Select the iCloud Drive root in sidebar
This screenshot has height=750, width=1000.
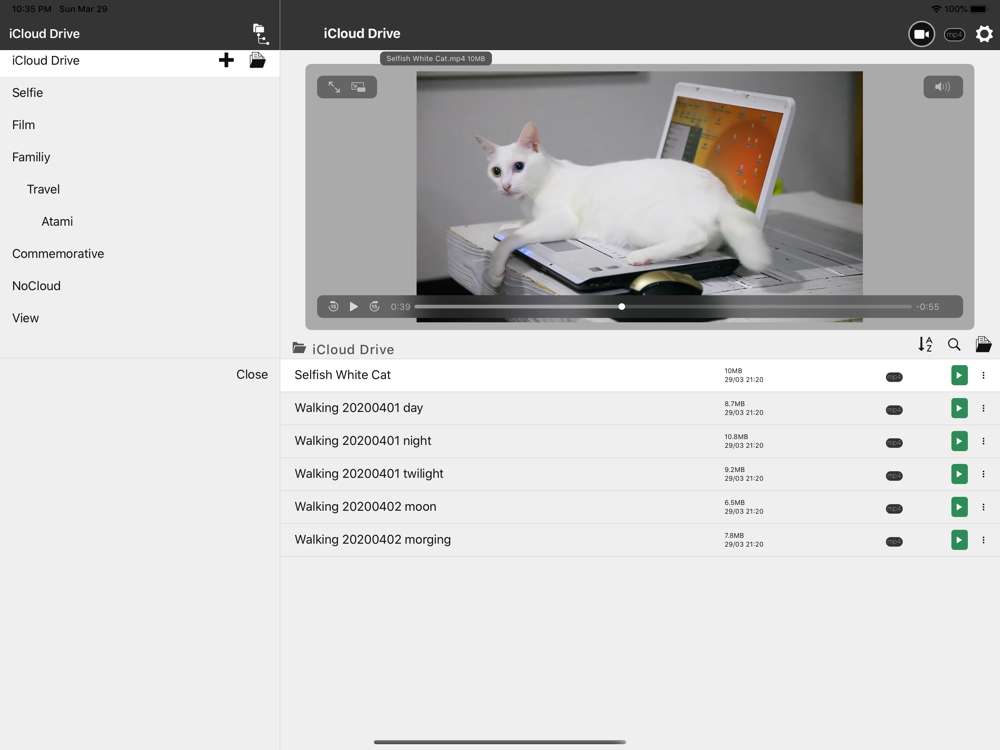pos(46,61)
